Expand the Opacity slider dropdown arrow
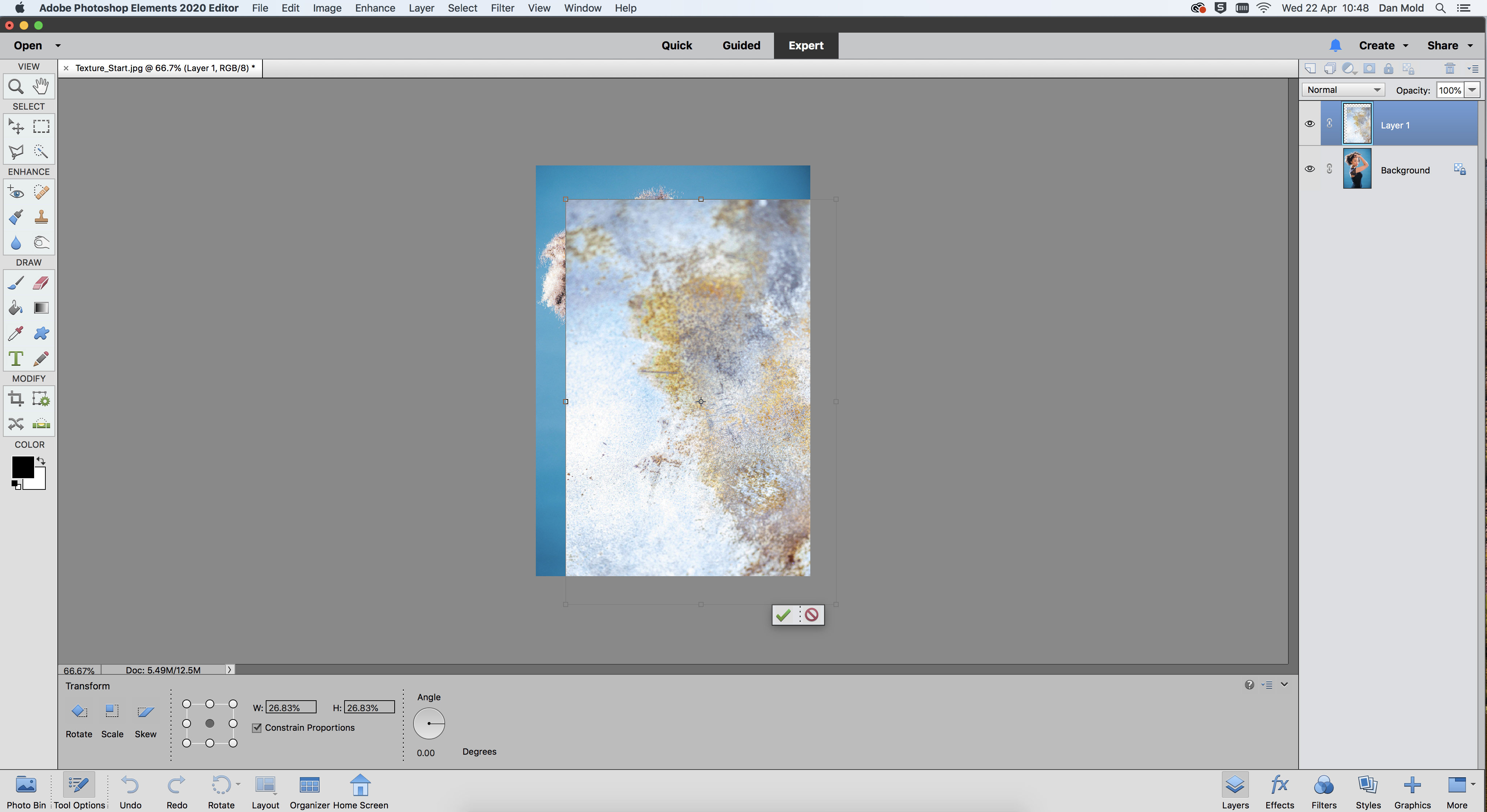 pos(1472,90)
